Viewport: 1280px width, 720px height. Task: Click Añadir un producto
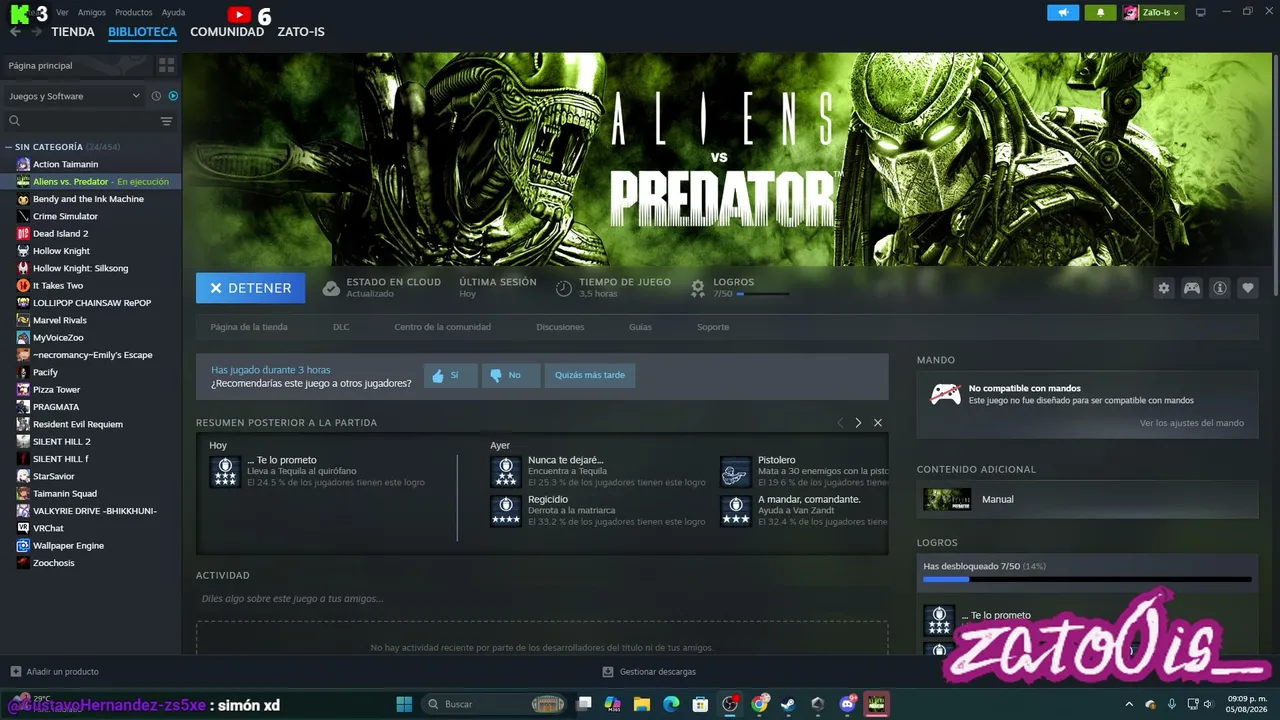[x=55, y=672]
